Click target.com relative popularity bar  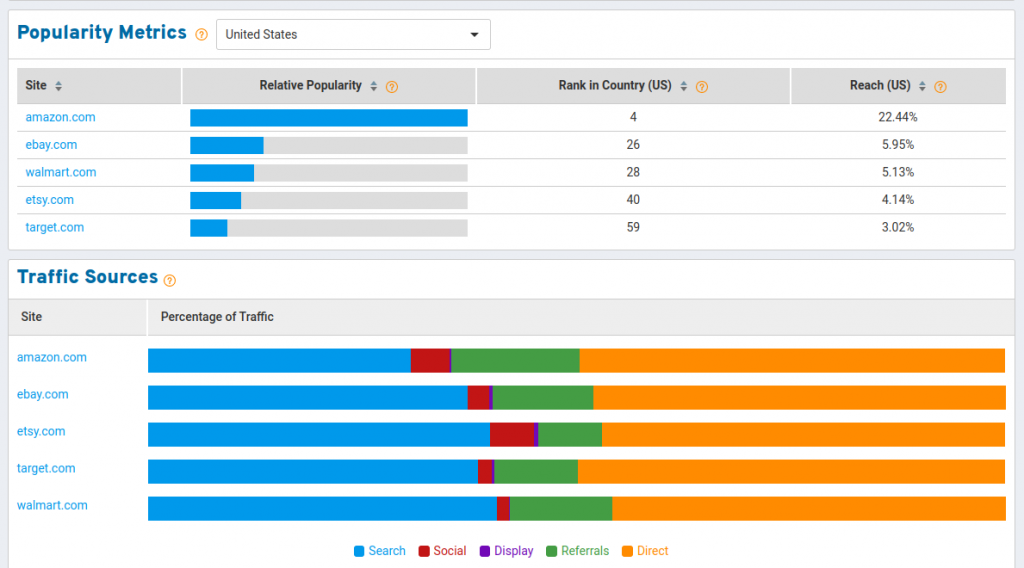208,227
